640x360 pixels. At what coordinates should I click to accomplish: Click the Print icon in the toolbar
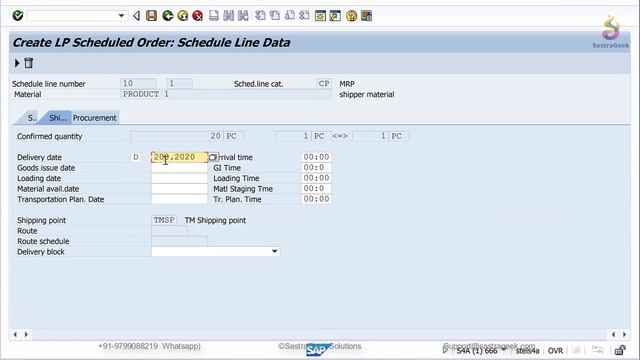[214, 16]
